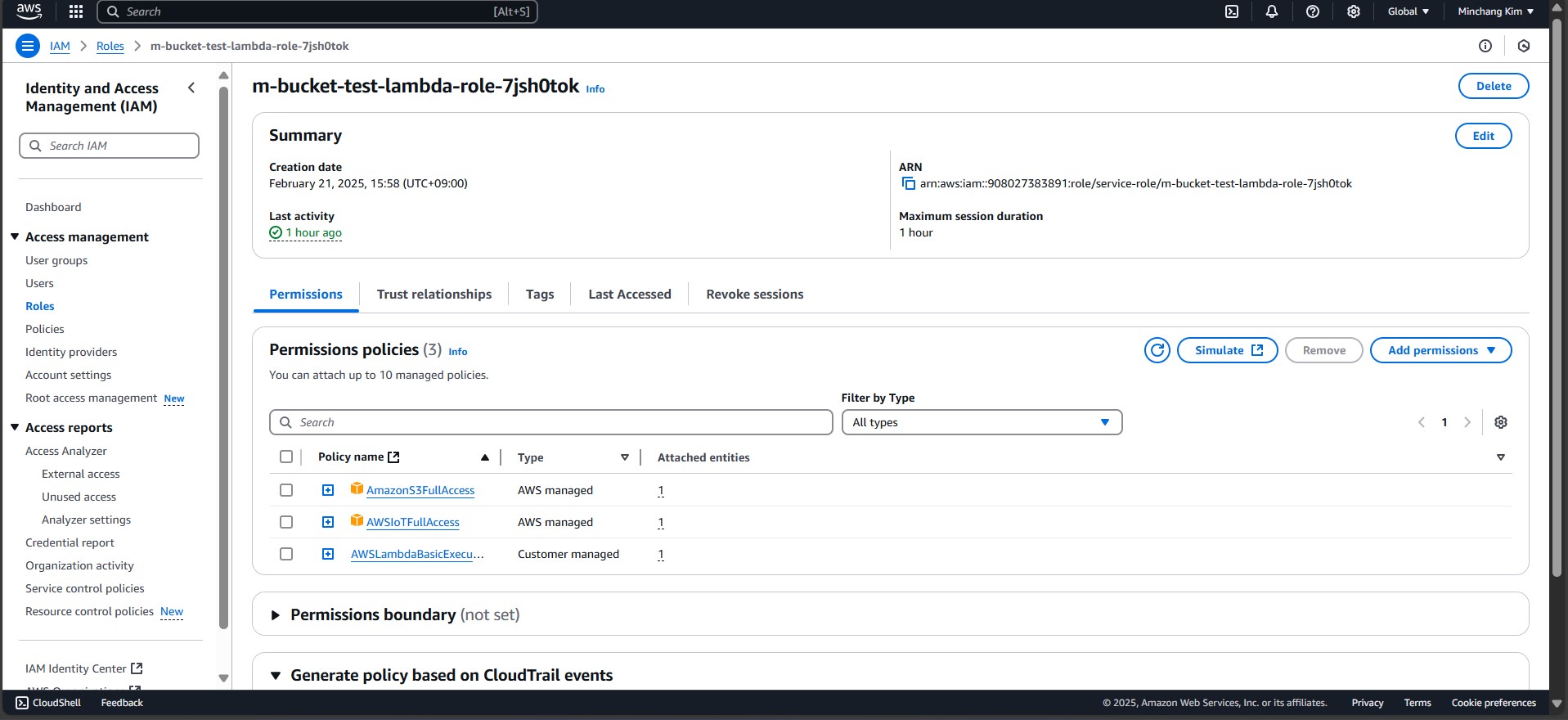
Task: Open the info panel icon in breadcrumb bar
Action: point(1485,46)
